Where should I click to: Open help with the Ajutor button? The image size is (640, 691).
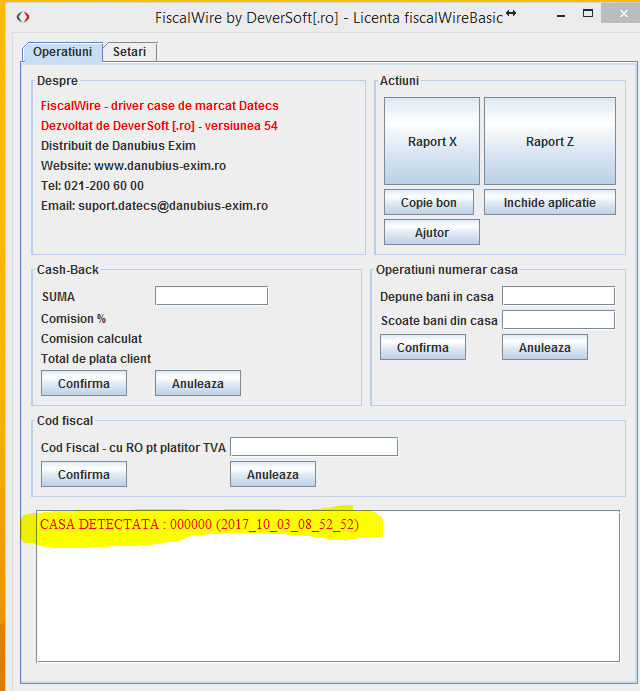[432, 232]
